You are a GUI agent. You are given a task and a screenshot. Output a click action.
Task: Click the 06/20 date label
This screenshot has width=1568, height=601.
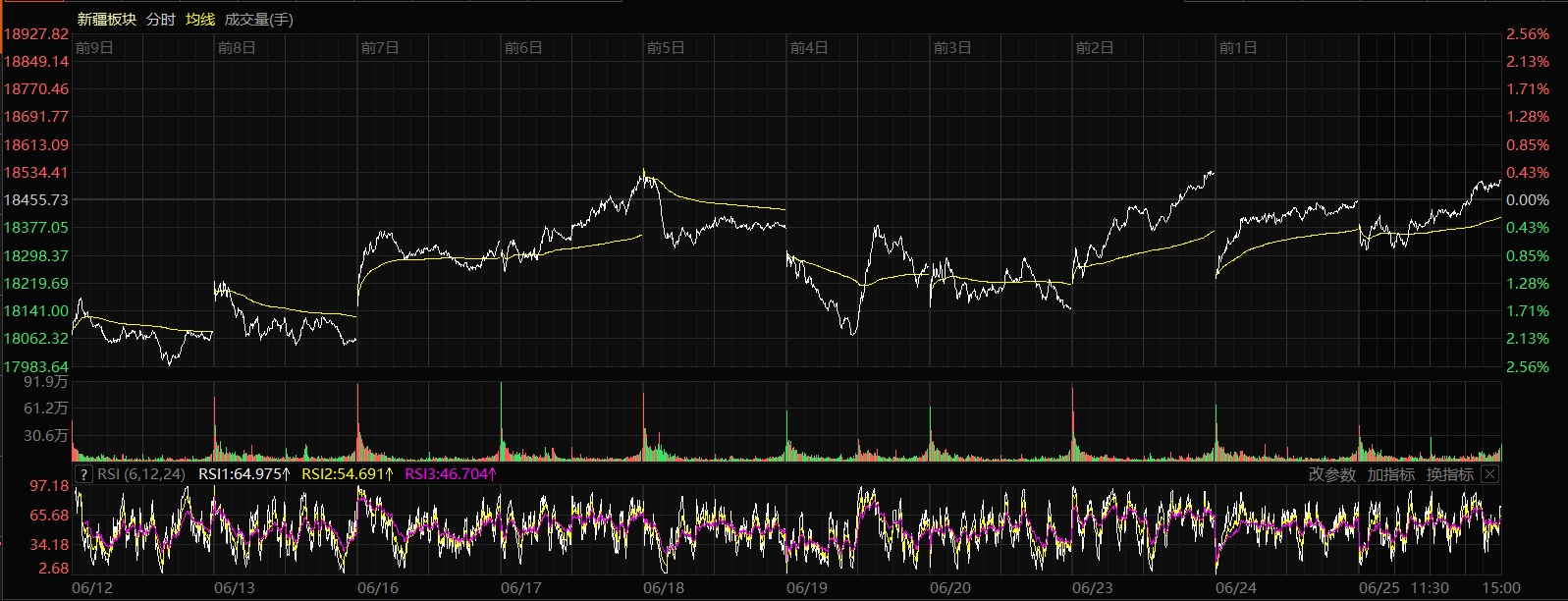950,587
